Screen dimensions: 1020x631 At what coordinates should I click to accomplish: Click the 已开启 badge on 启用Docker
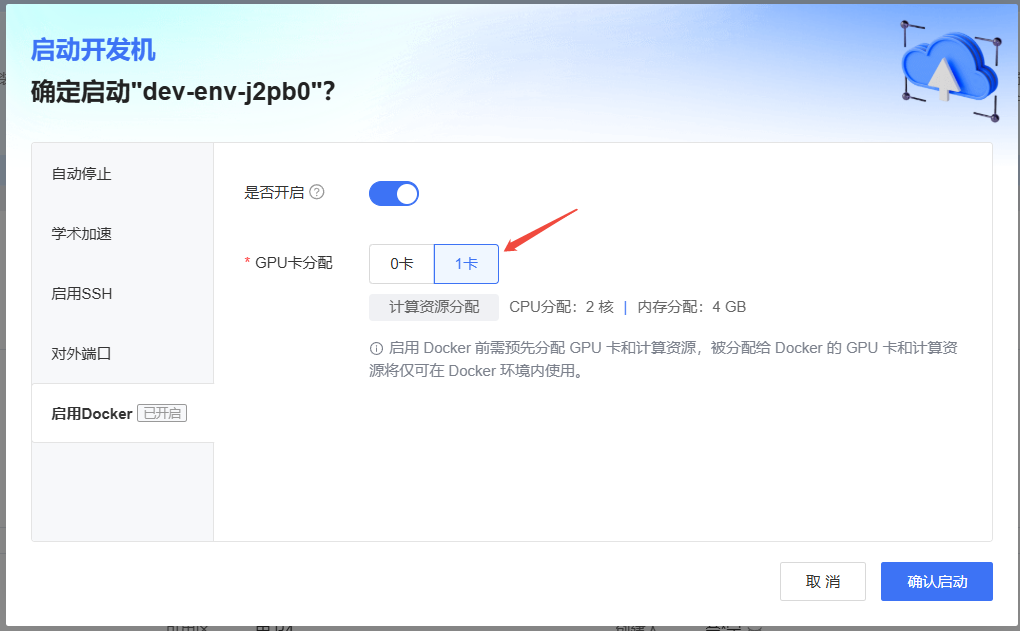(162, 413)
